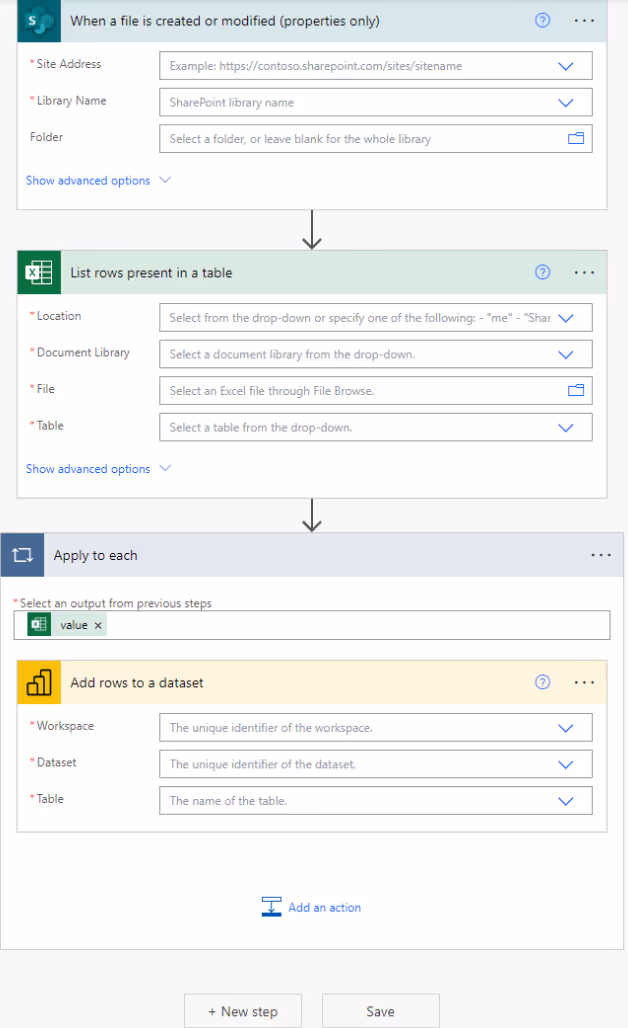Expand the Location dropdown

coord(565,318)
